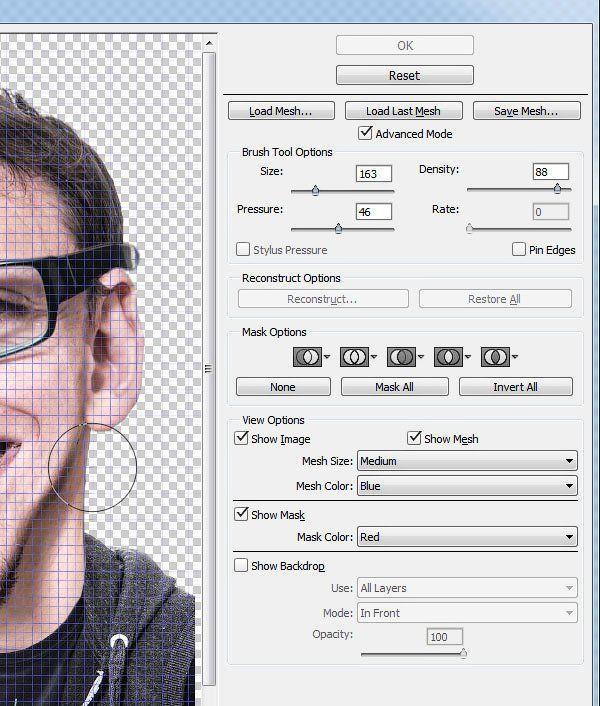This screenshot has width=600, height=706.
Task: Click the Size value field
Action: (374, 174)
